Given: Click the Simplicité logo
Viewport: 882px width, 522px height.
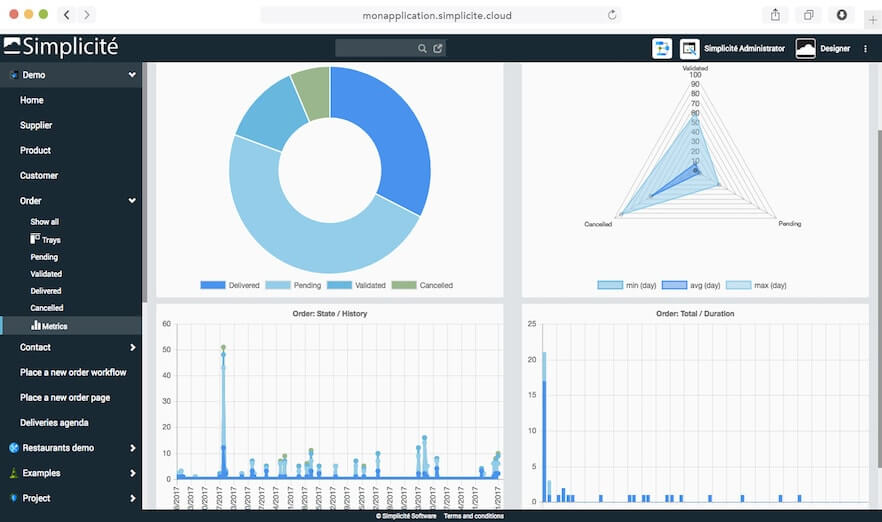Looking at the screenshot, I should [x=61, y=47].
